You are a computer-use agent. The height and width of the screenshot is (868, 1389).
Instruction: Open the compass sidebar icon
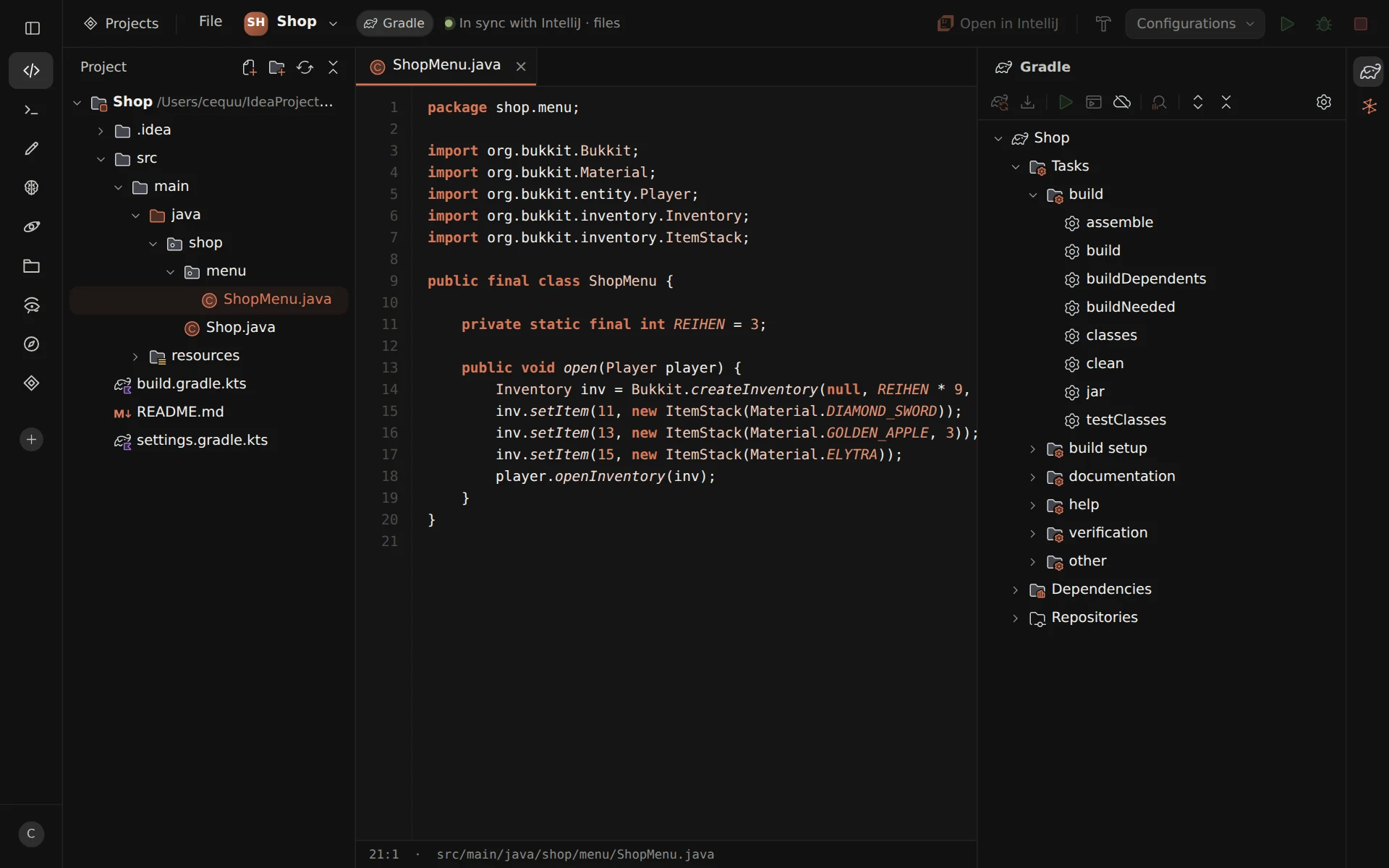[x=31, y=344]
